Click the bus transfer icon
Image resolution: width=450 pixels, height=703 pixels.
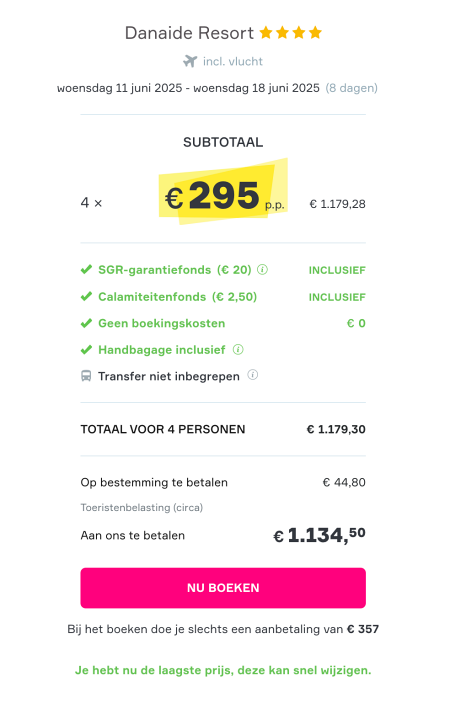(86, 376)
